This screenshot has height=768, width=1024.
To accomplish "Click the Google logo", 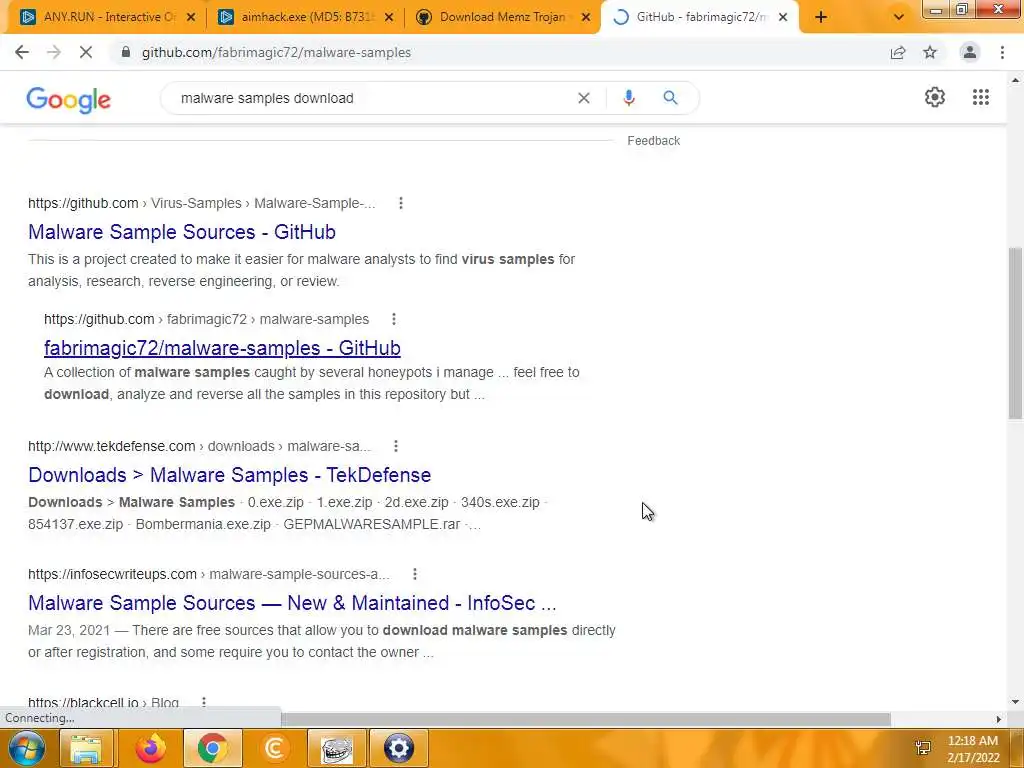I will coord(69,99).
